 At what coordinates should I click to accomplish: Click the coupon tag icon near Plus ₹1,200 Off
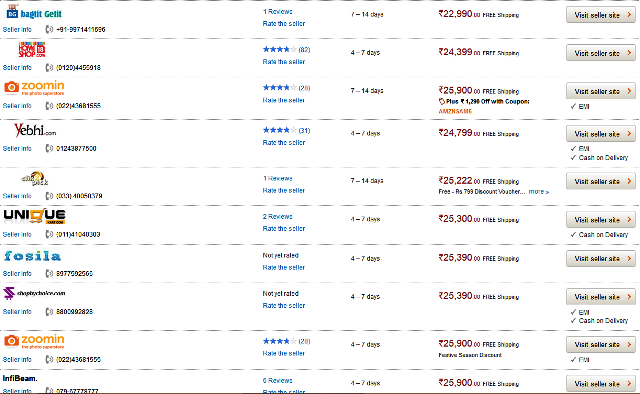[441, 101]
